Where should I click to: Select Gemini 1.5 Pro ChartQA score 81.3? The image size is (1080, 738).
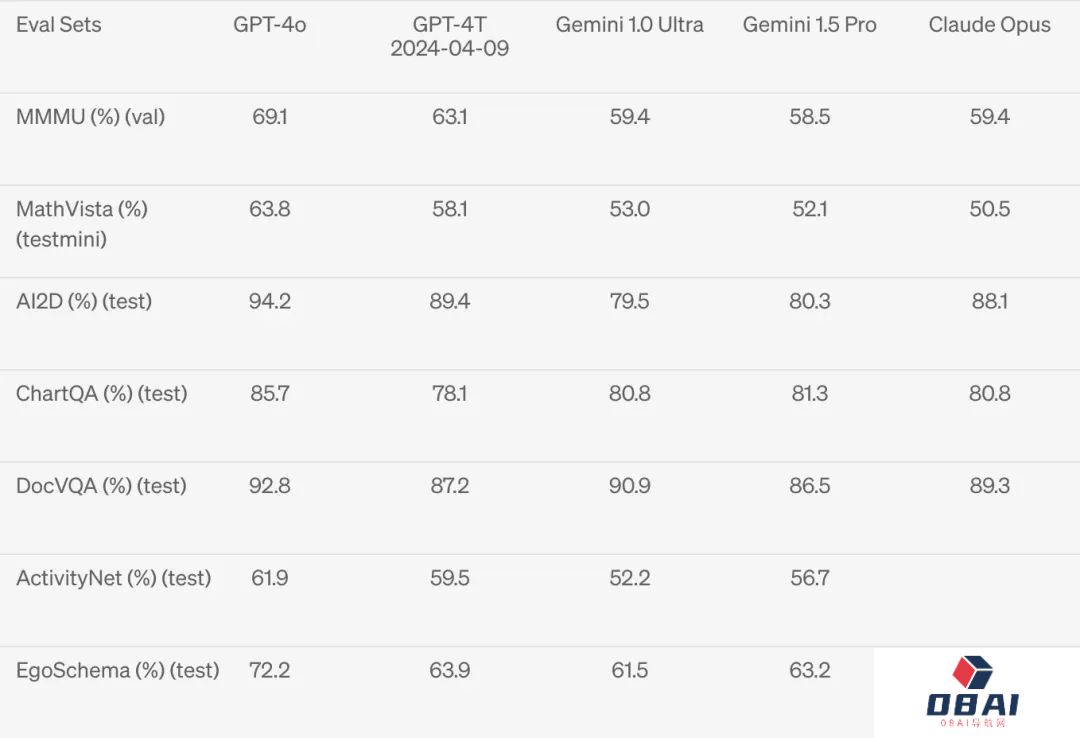tap(809, 393)
